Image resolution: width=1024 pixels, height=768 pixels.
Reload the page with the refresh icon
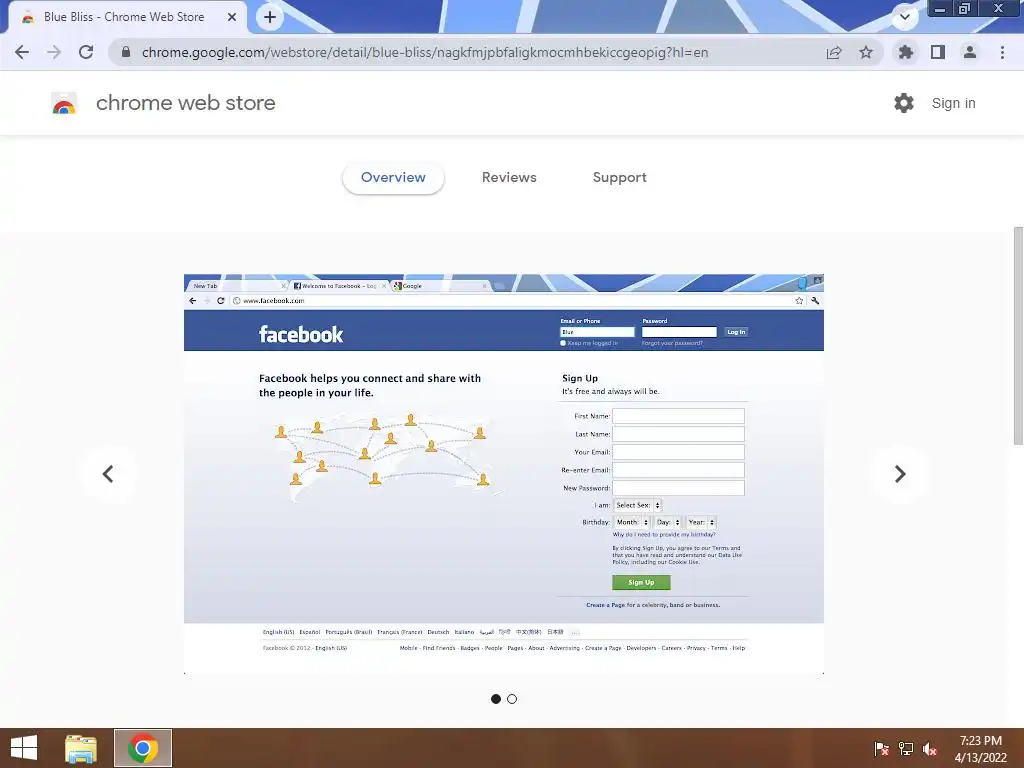(86, 52)
